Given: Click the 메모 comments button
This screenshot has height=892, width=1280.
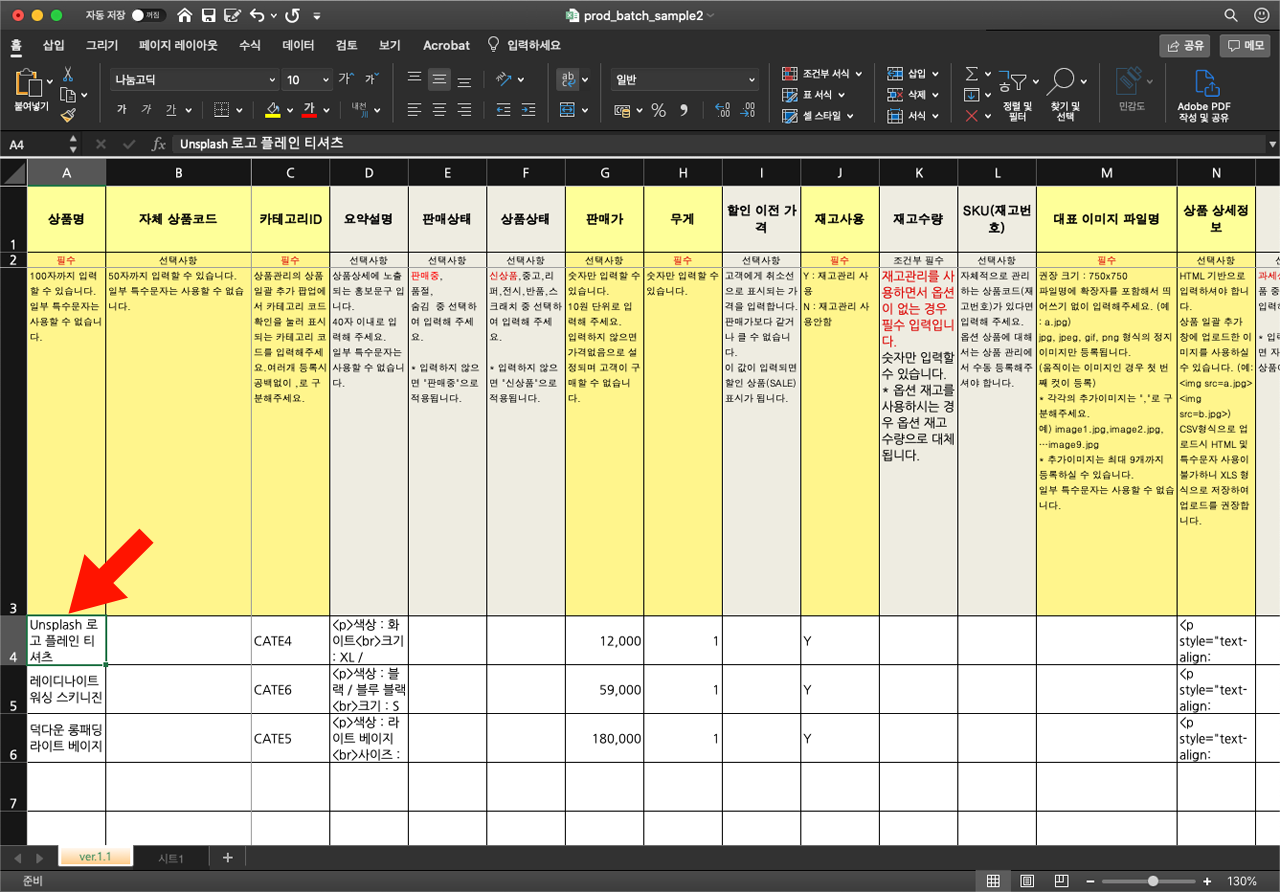Looking at the screenshot, I should tap(1245, 45).
